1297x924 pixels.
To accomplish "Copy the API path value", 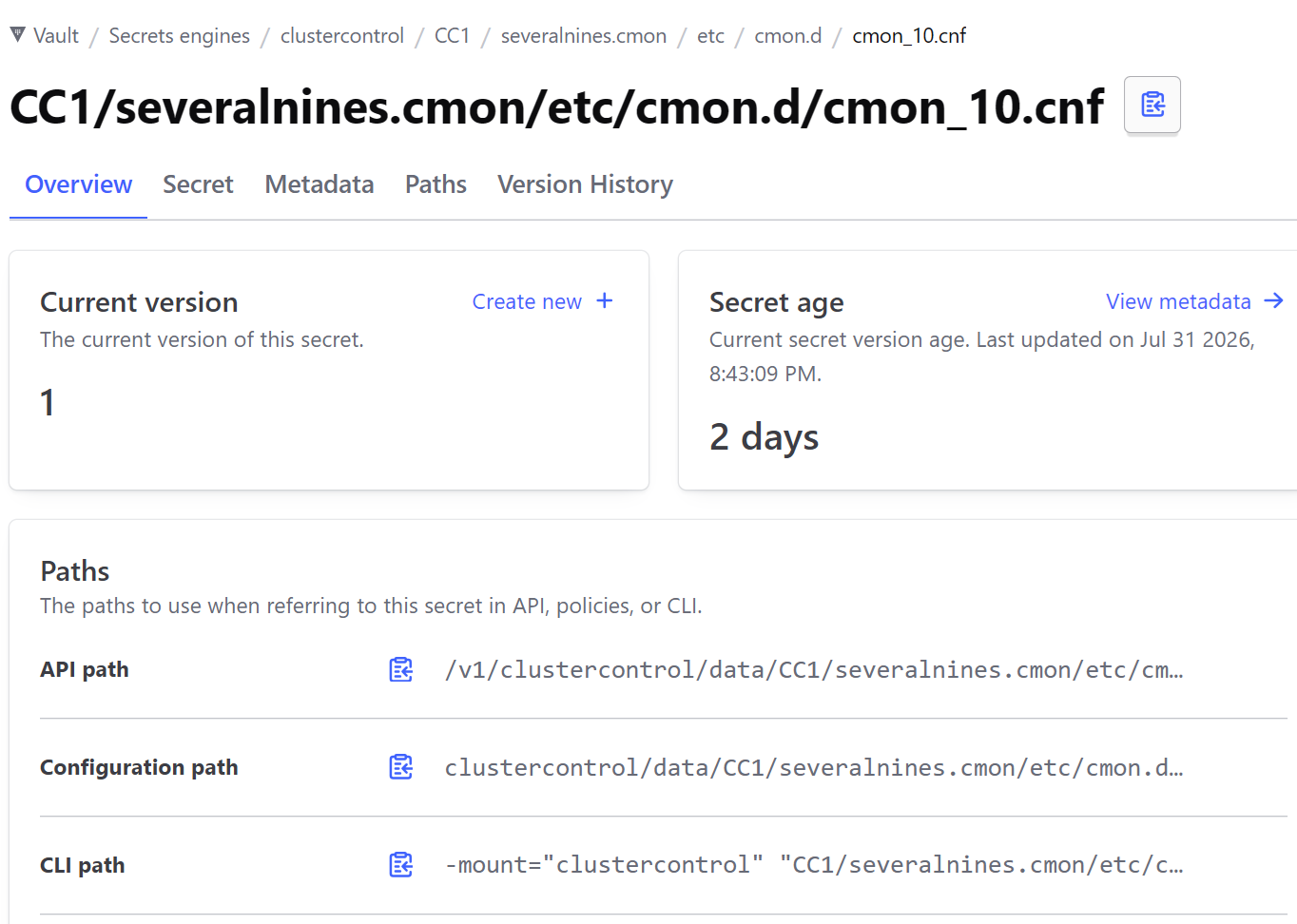I will click(401, 670).
